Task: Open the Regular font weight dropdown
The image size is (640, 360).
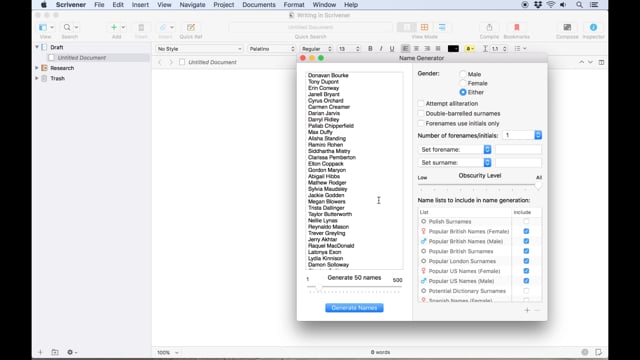Action: click(x=316, y=49)
